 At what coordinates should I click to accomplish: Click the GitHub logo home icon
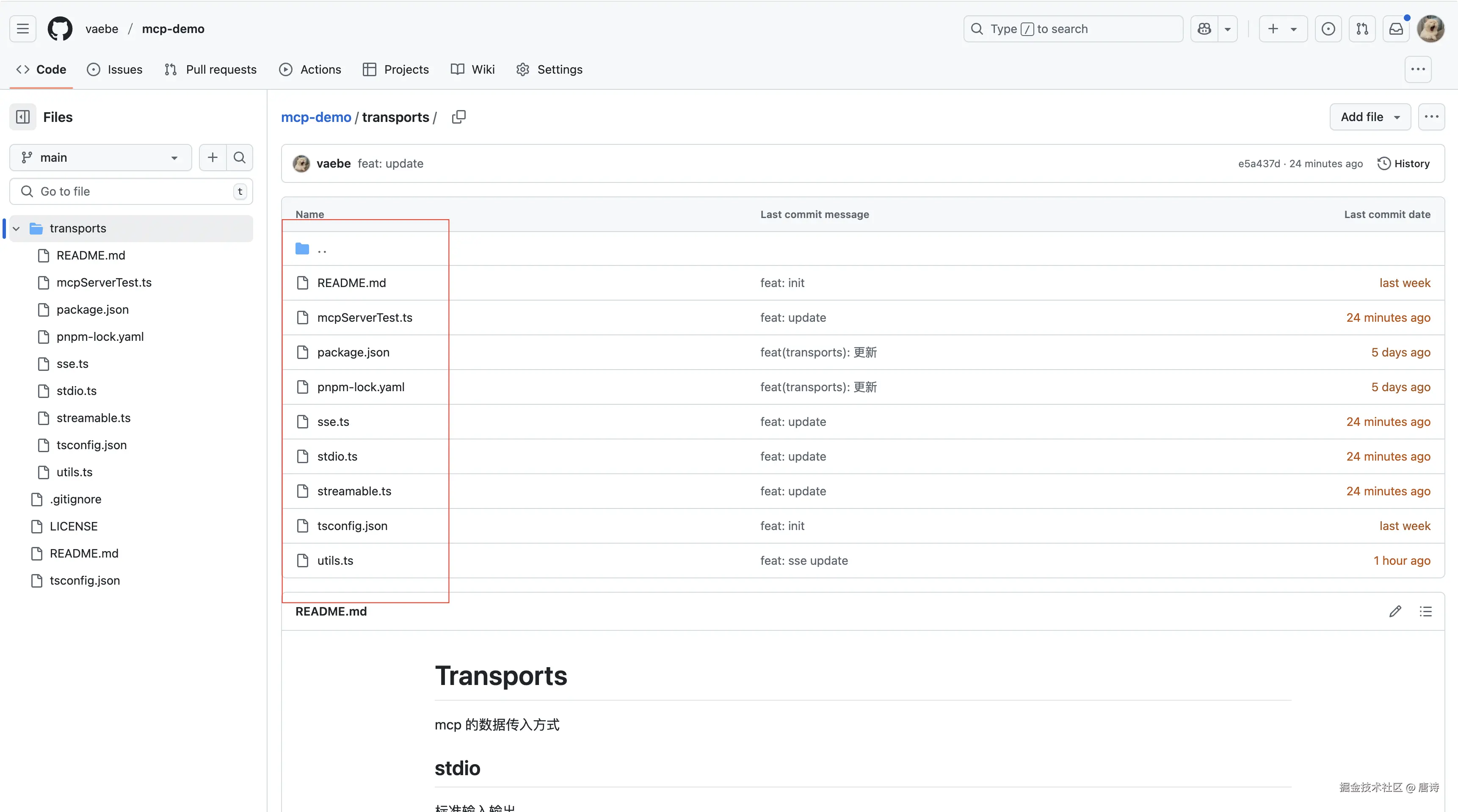point(59,29)
